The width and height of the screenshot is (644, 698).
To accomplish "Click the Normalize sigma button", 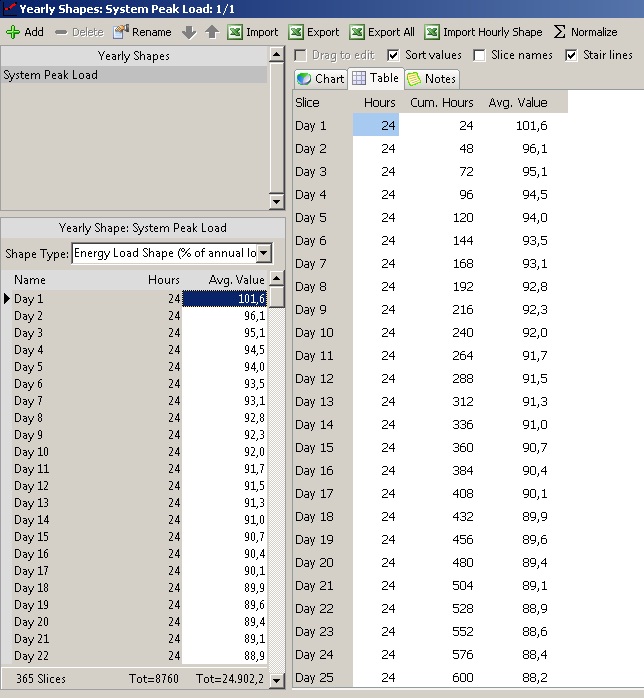I will pyautogui.click(x=560, y=32).
